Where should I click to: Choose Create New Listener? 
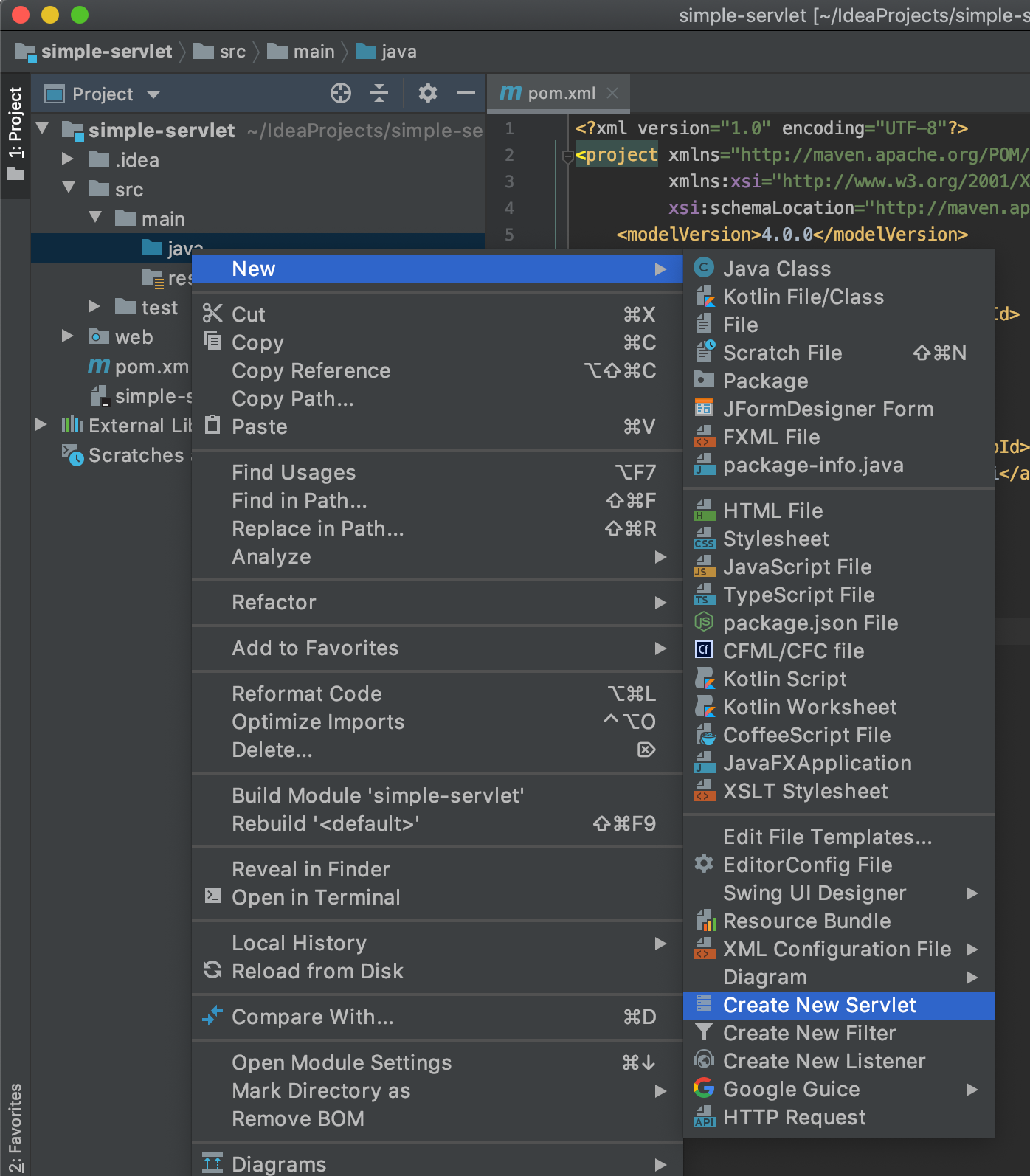coord(839,1061)
